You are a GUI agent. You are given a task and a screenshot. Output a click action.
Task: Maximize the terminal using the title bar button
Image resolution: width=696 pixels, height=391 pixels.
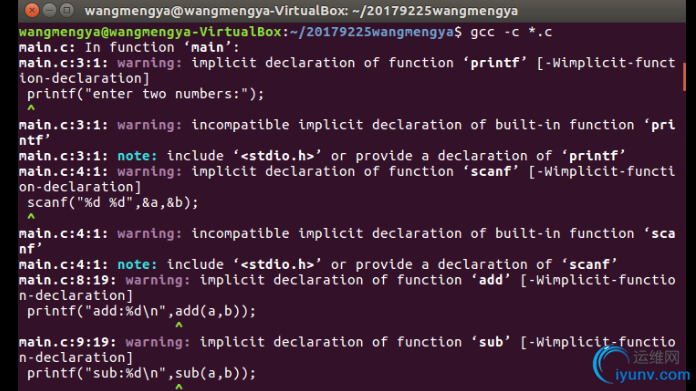(67, 10)
